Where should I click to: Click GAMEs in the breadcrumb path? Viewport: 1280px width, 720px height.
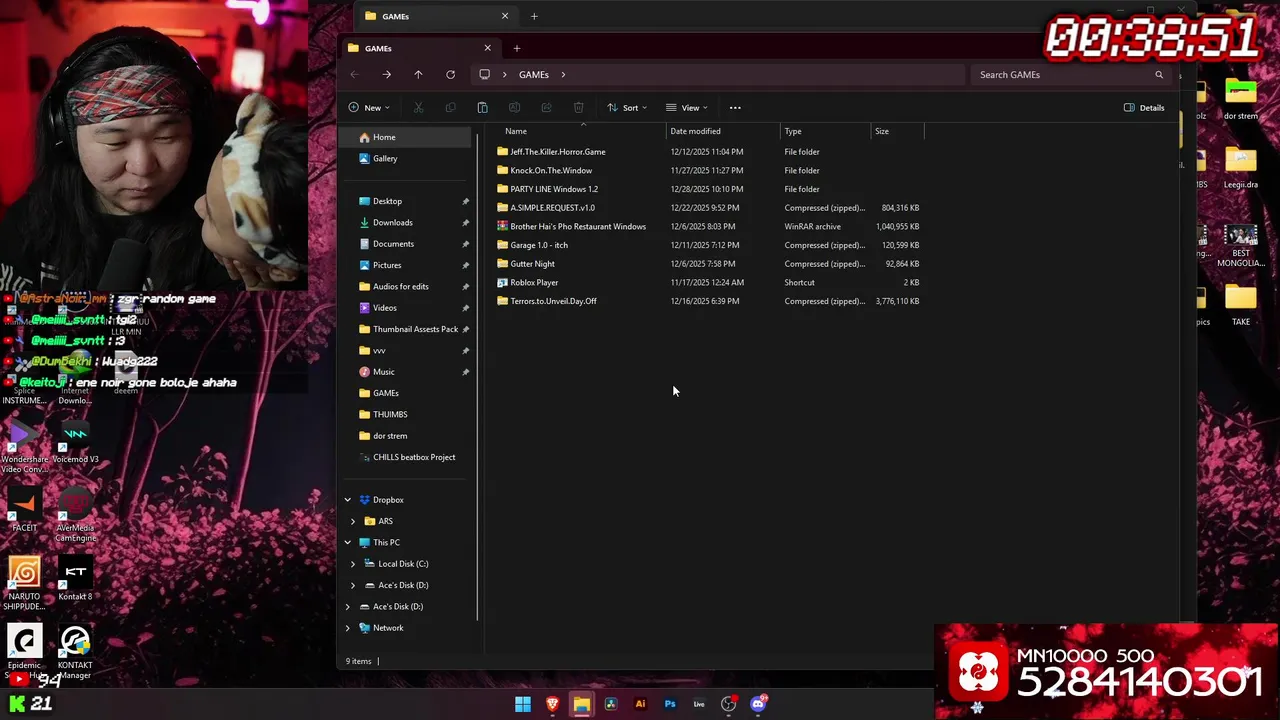pyautogui.click(x=534, y=75)
